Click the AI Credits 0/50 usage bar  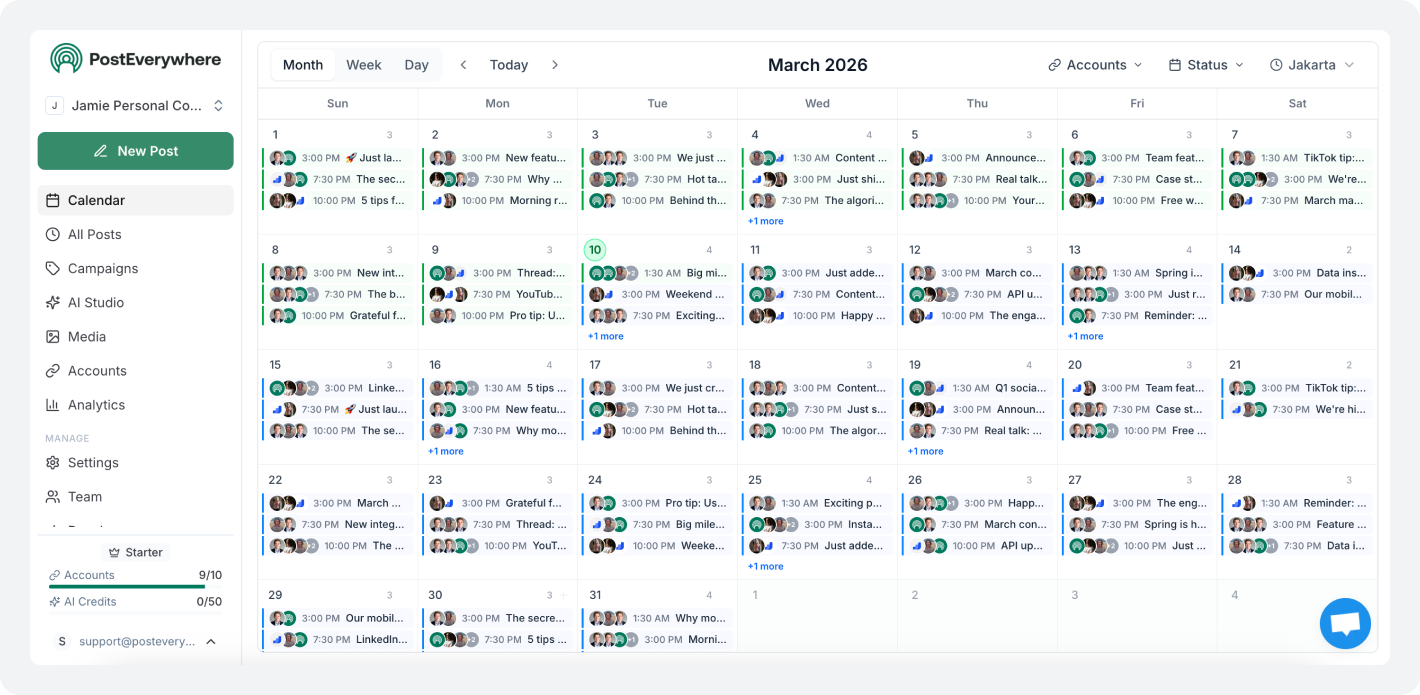[x=135, y=602]
